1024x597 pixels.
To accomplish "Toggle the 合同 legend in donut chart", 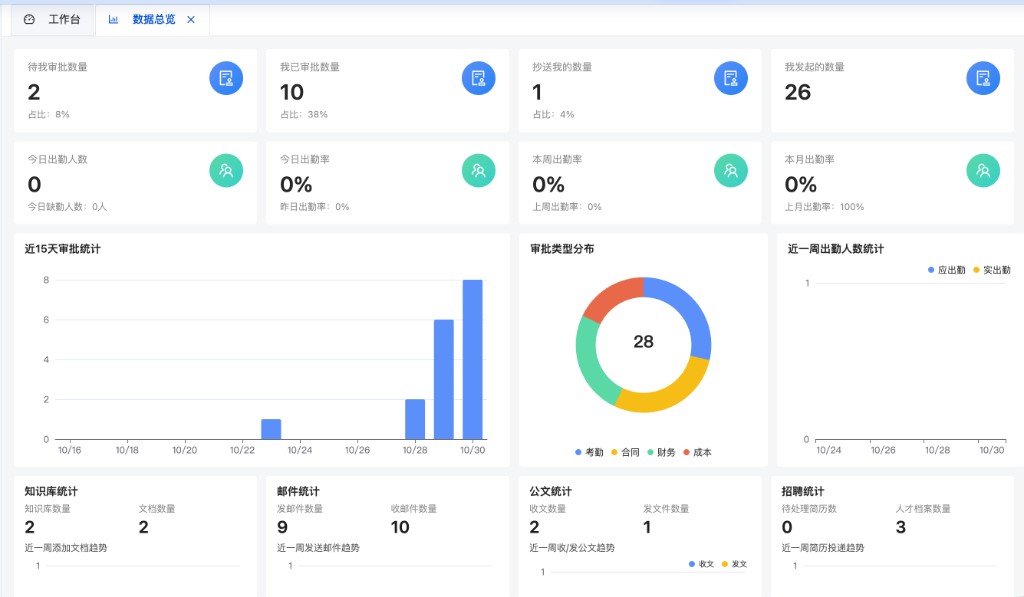I will click(625, 452).
